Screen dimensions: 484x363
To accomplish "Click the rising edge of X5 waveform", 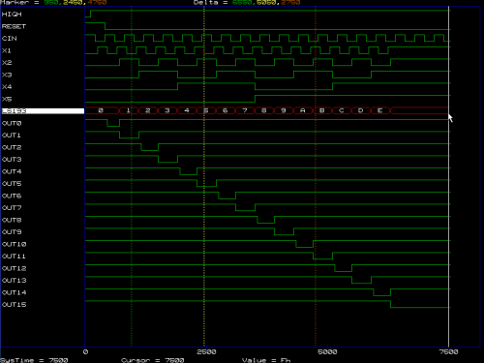I will click(255, 99).
